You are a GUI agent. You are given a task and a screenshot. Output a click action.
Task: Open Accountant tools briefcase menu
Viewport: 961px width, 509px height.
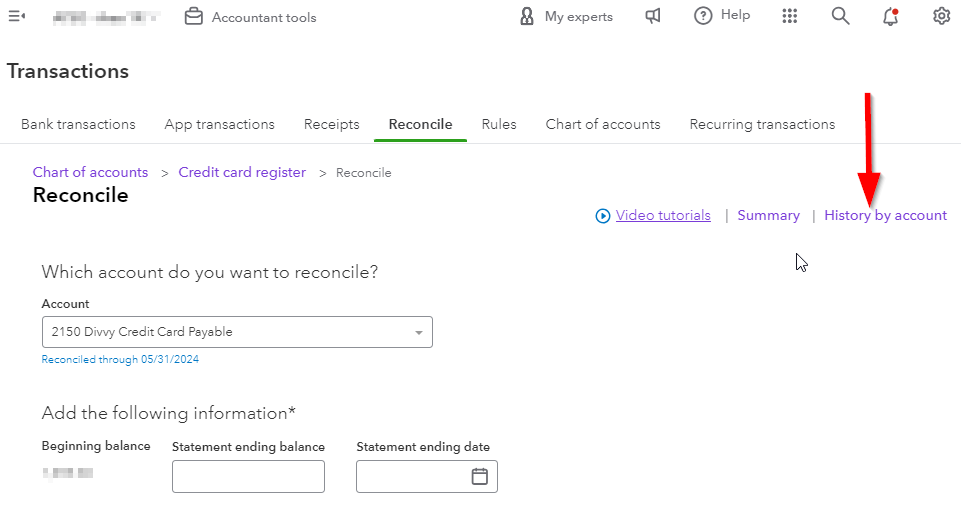pos(194,17)
